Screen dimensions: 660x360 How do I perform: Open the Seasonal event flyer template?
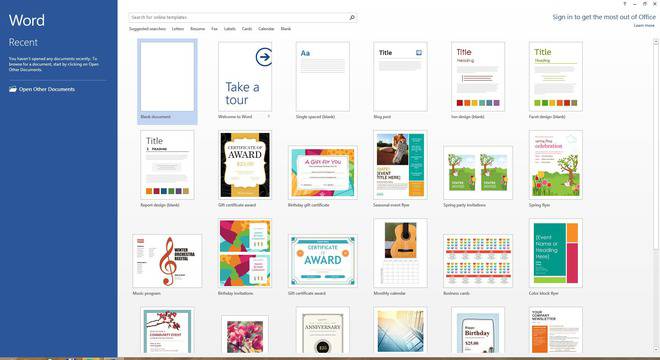[400, 165]
